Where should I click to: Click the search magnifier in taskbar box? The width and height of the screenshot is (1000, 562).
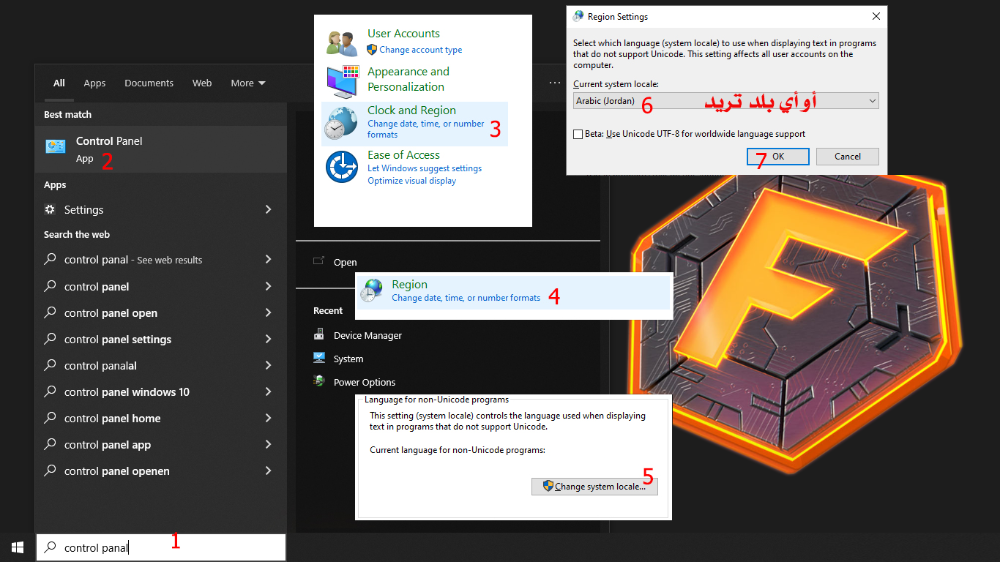click(50, 547)
